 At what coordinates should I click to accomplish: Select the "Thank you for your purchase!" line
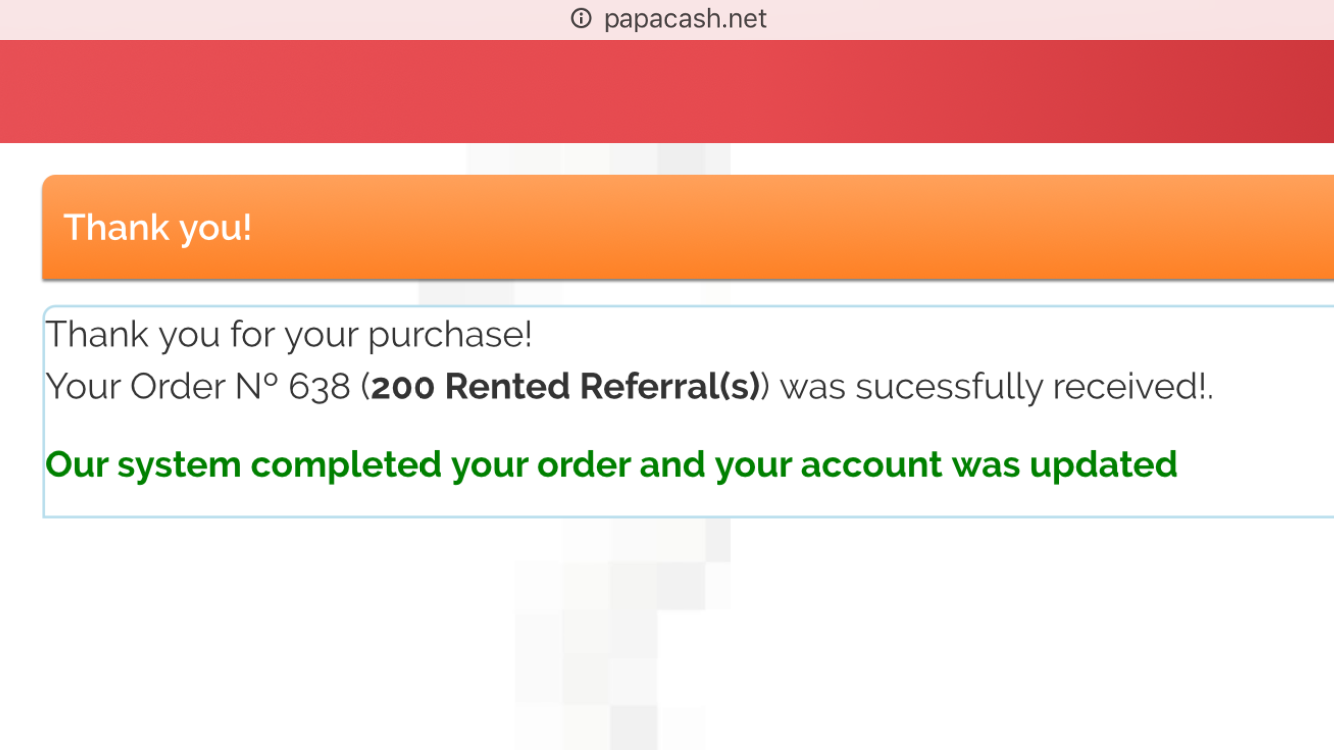coord(289,334)
